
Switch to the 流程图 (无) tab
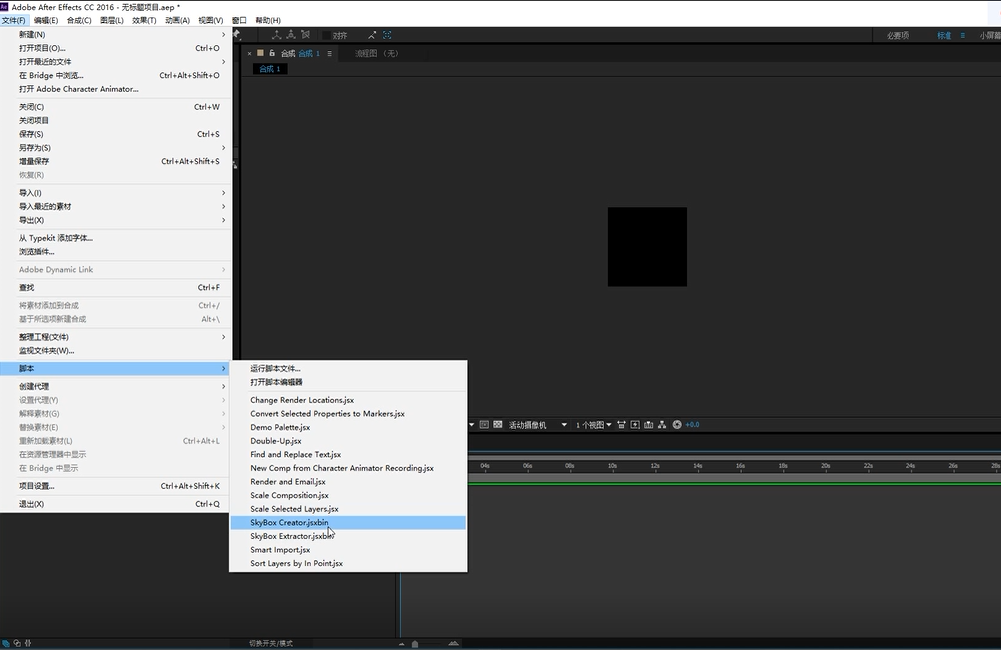coord(377,54)
